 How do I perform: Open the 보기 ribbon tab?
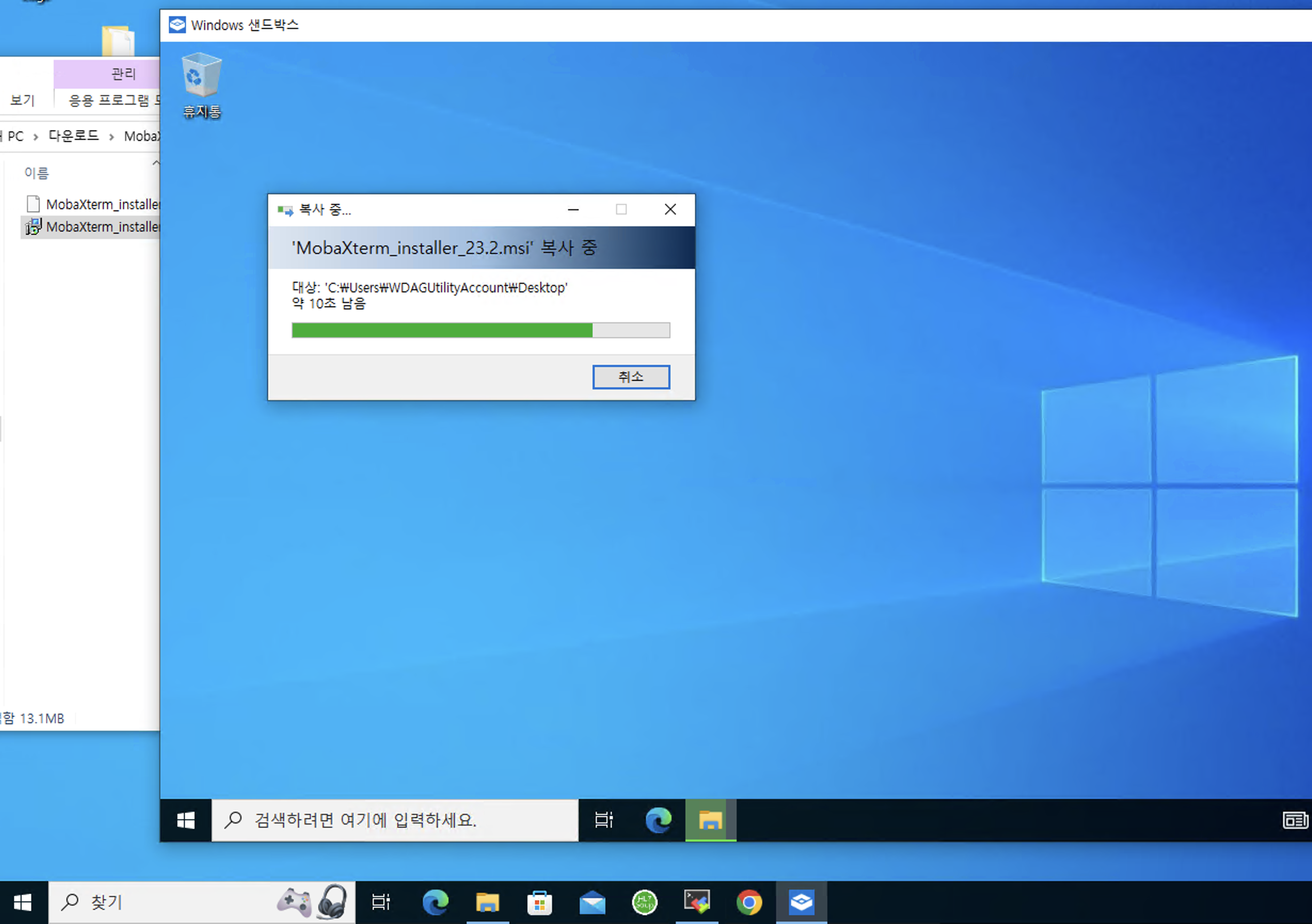click(x=23, y=100)
